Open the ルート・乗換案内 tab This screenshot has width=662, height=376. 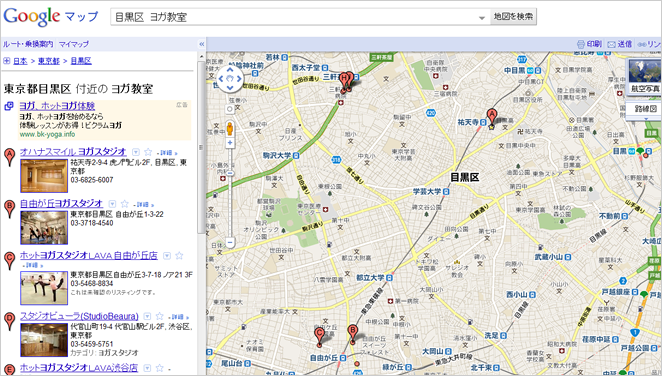(x=28, y=44)
